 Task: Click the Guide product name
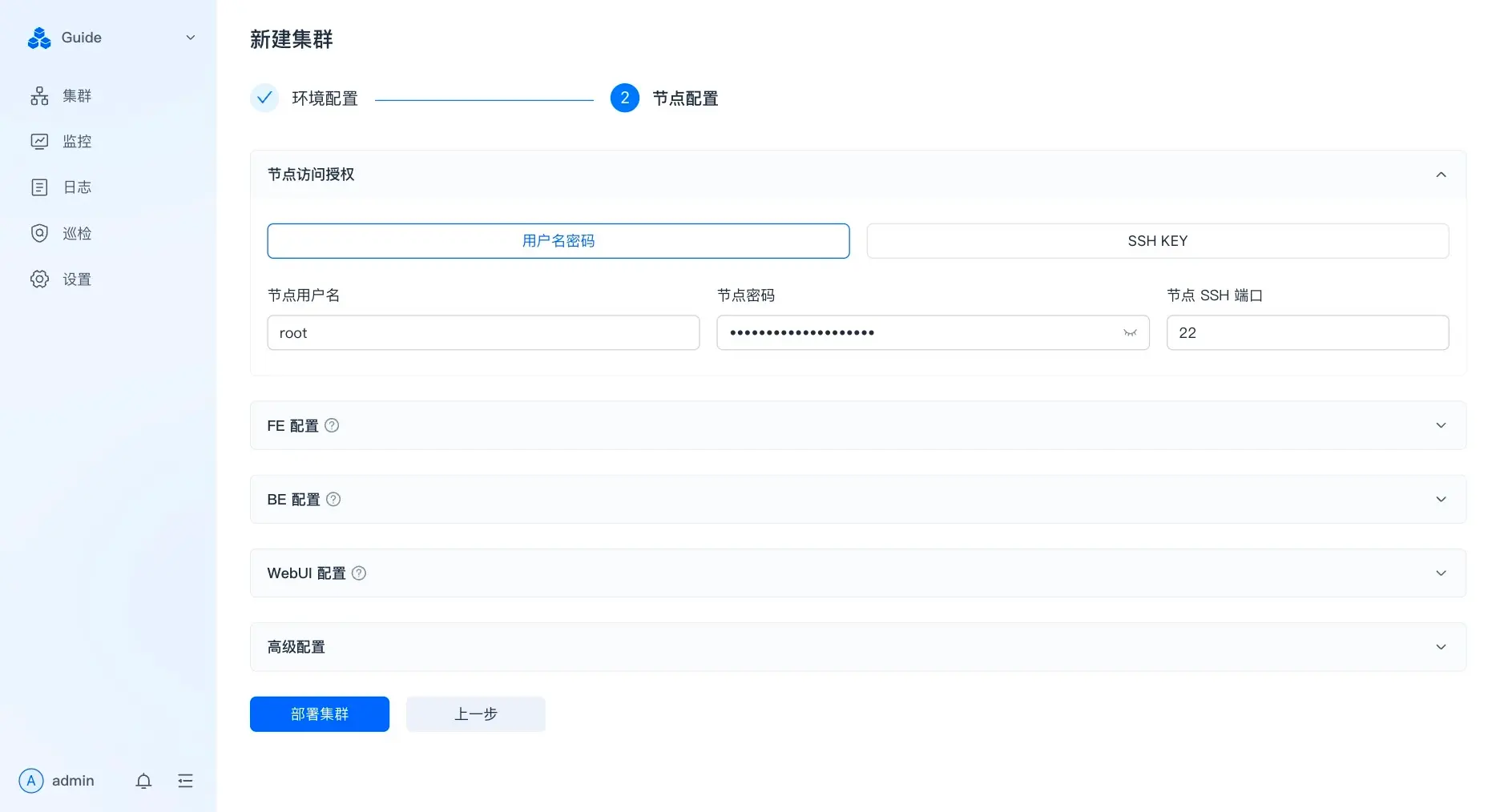(x=82, y=38)
